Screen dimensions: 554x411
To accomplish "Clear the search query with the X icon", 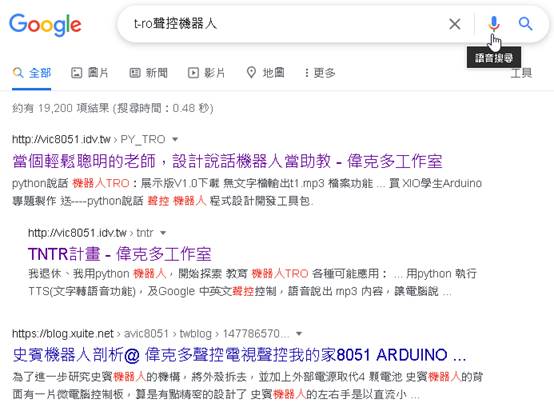I will tap(455, 24).
